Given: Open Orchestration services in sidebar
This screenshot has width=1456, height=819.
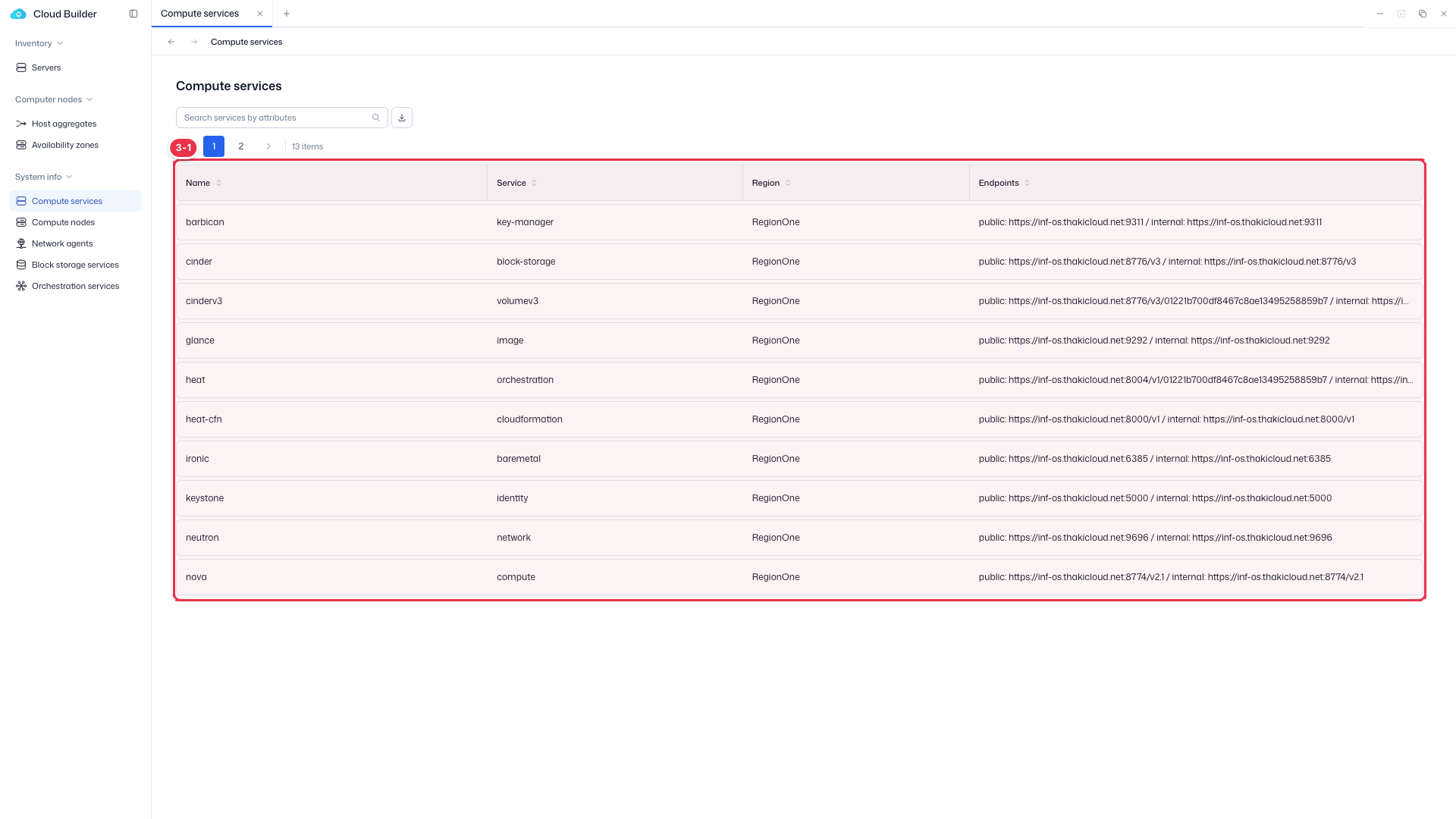Looking at the screenshot, I should [75, 286].
